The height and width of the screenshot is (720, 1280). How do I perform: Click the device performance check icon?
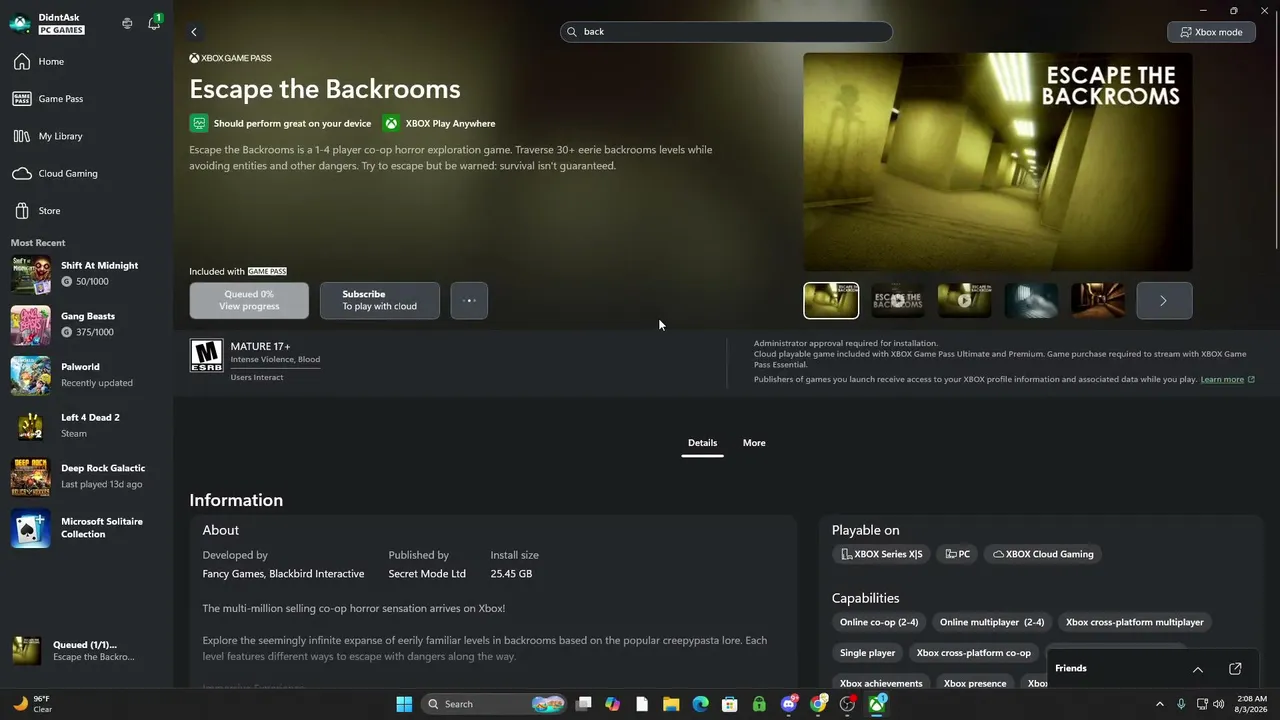coord(199,123)
